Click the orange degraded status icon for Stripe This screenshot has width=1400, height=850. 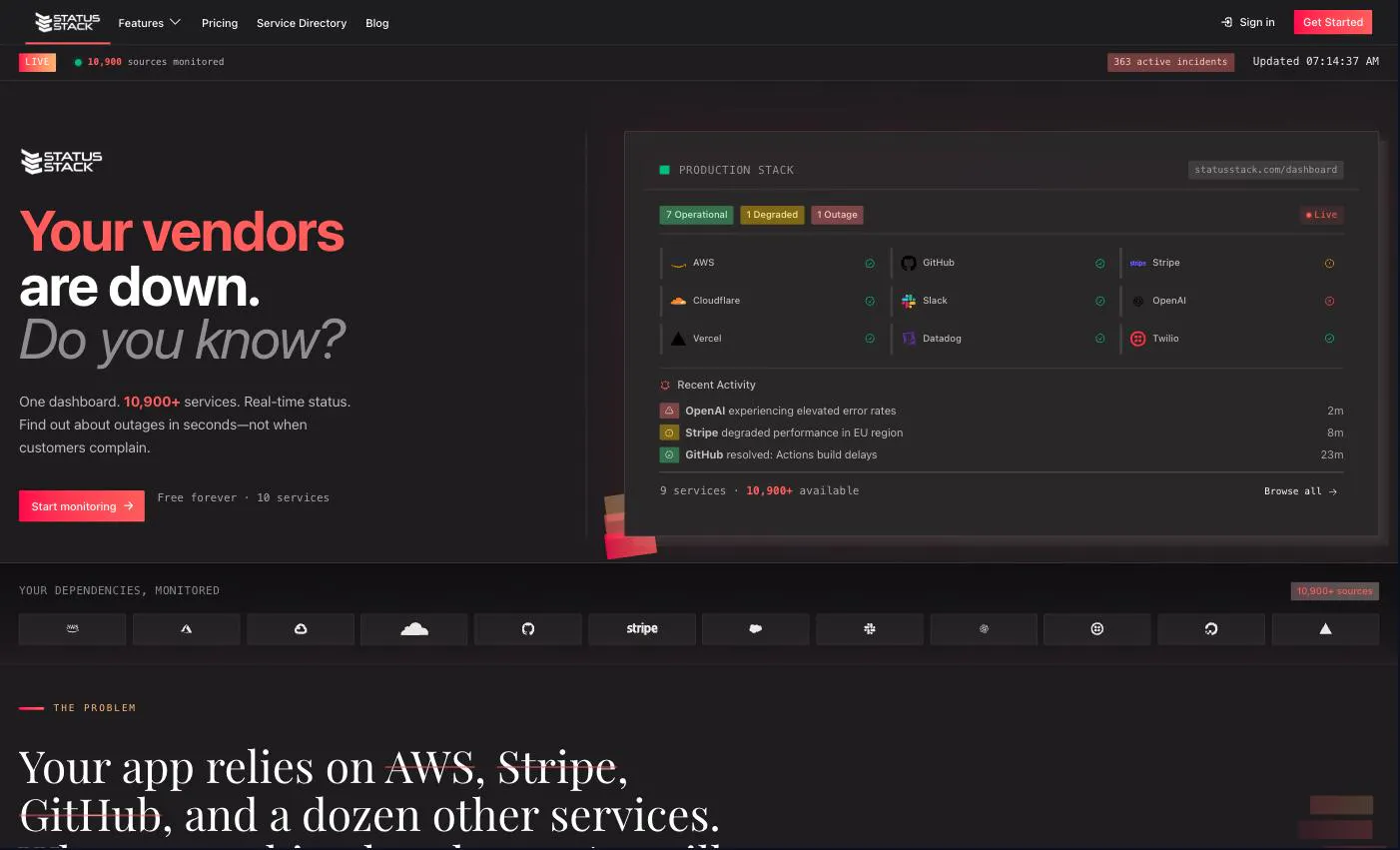click(x=1329, y=264)
